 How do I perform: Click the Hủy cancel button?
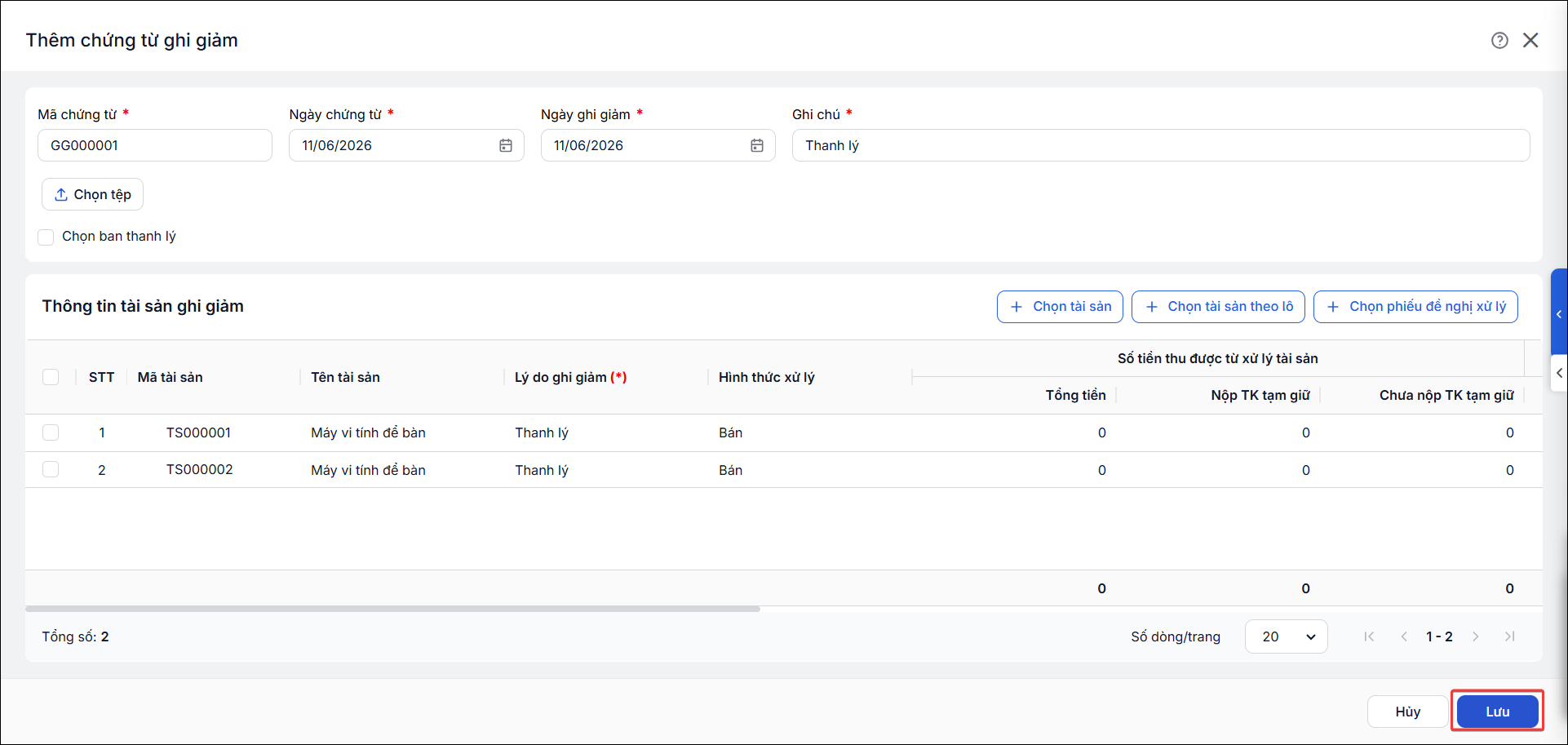[x=1408, y=712]
